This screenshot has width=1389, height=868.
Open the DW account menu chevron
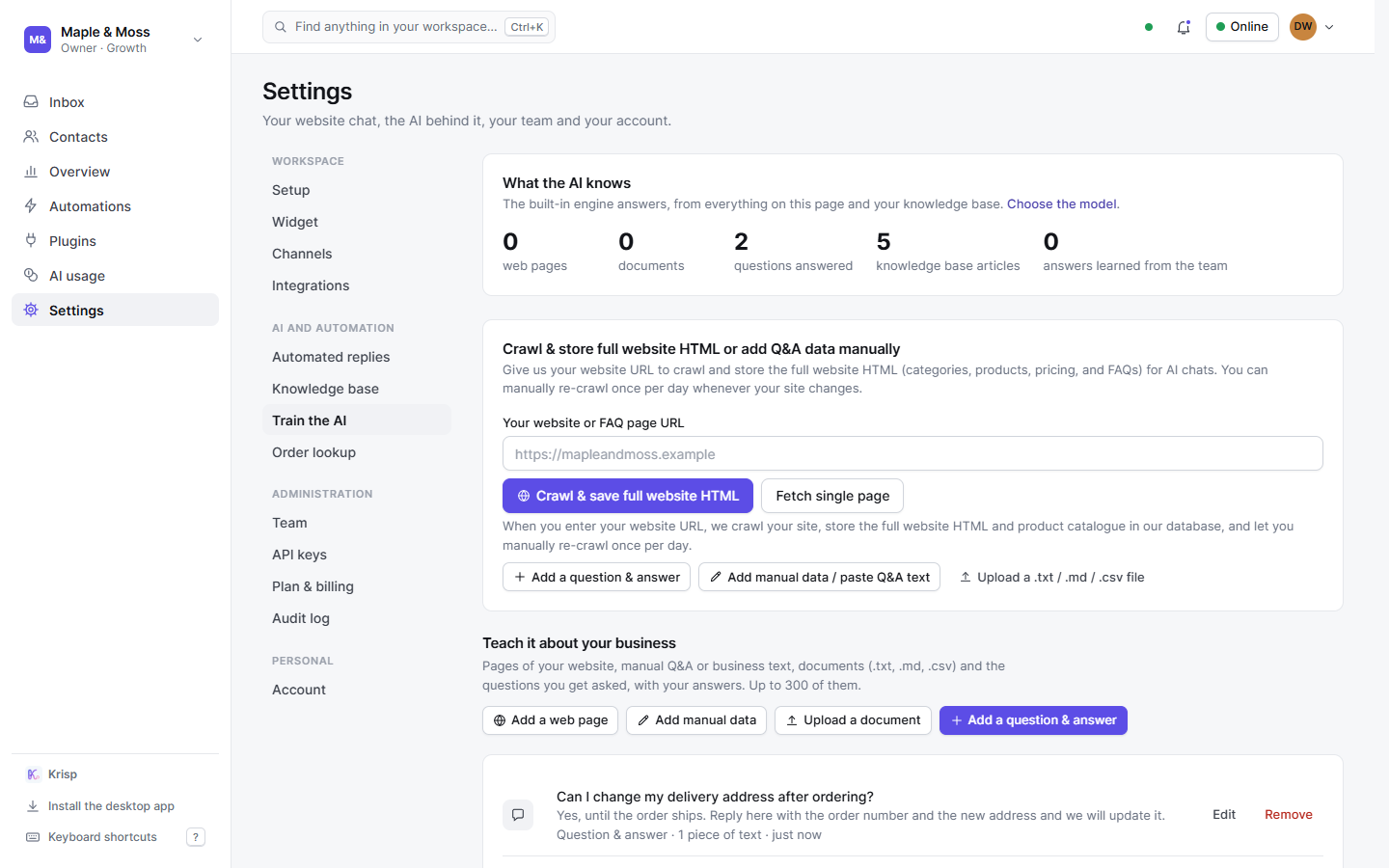tap(1329, 27)
